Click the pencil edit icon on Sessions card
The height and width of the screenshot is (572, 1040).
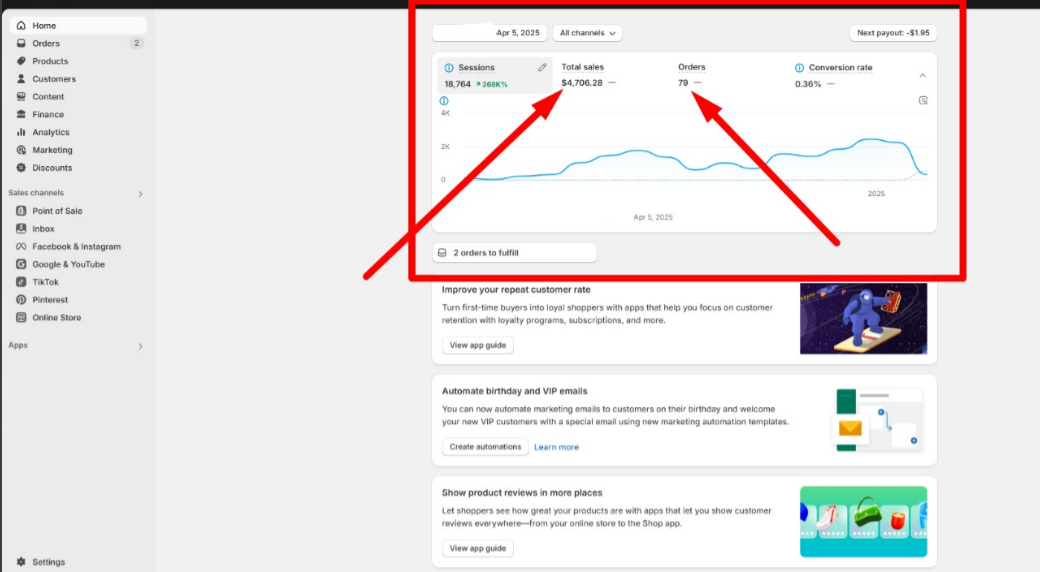542,68
